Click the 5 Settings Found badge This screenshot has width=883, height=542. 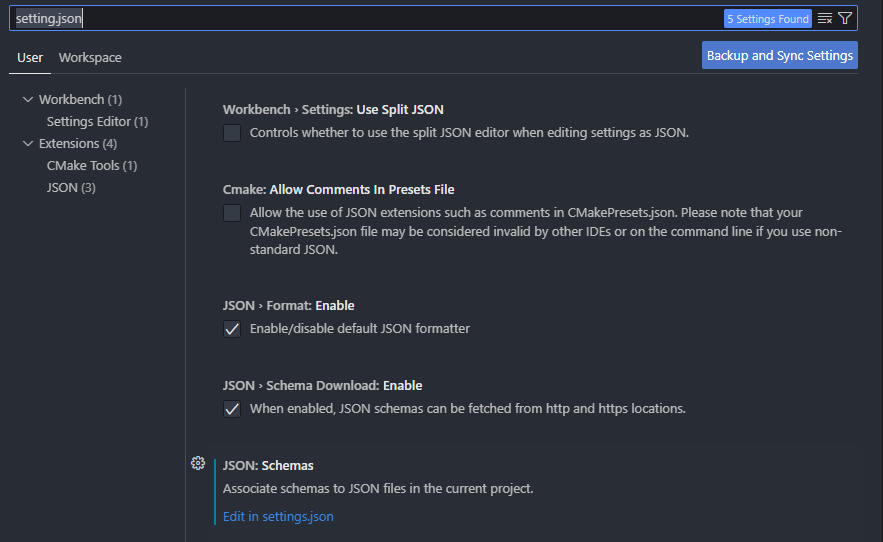click(768, 19)
